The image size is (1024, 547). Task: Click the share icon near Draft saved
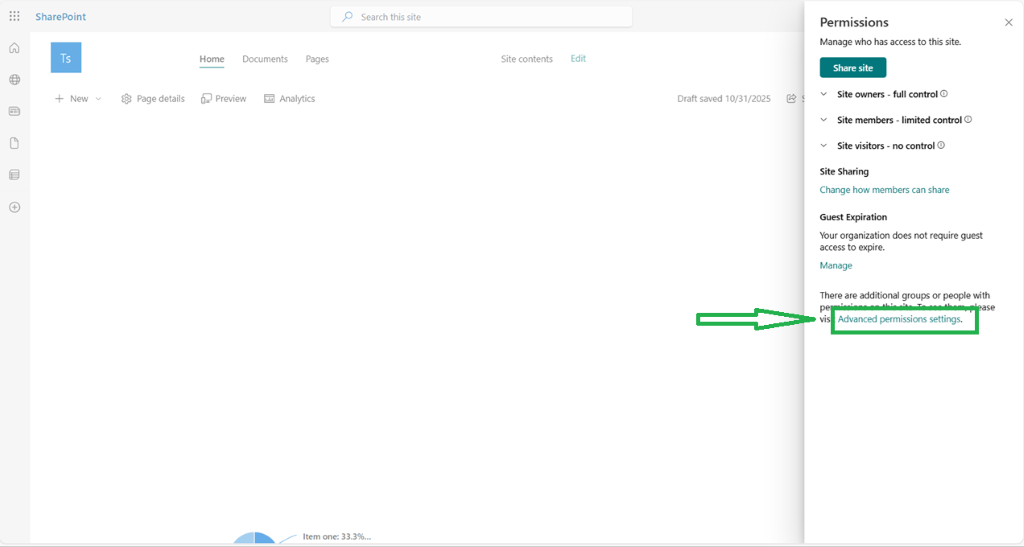pyautogui.click(x=792, y=99)
